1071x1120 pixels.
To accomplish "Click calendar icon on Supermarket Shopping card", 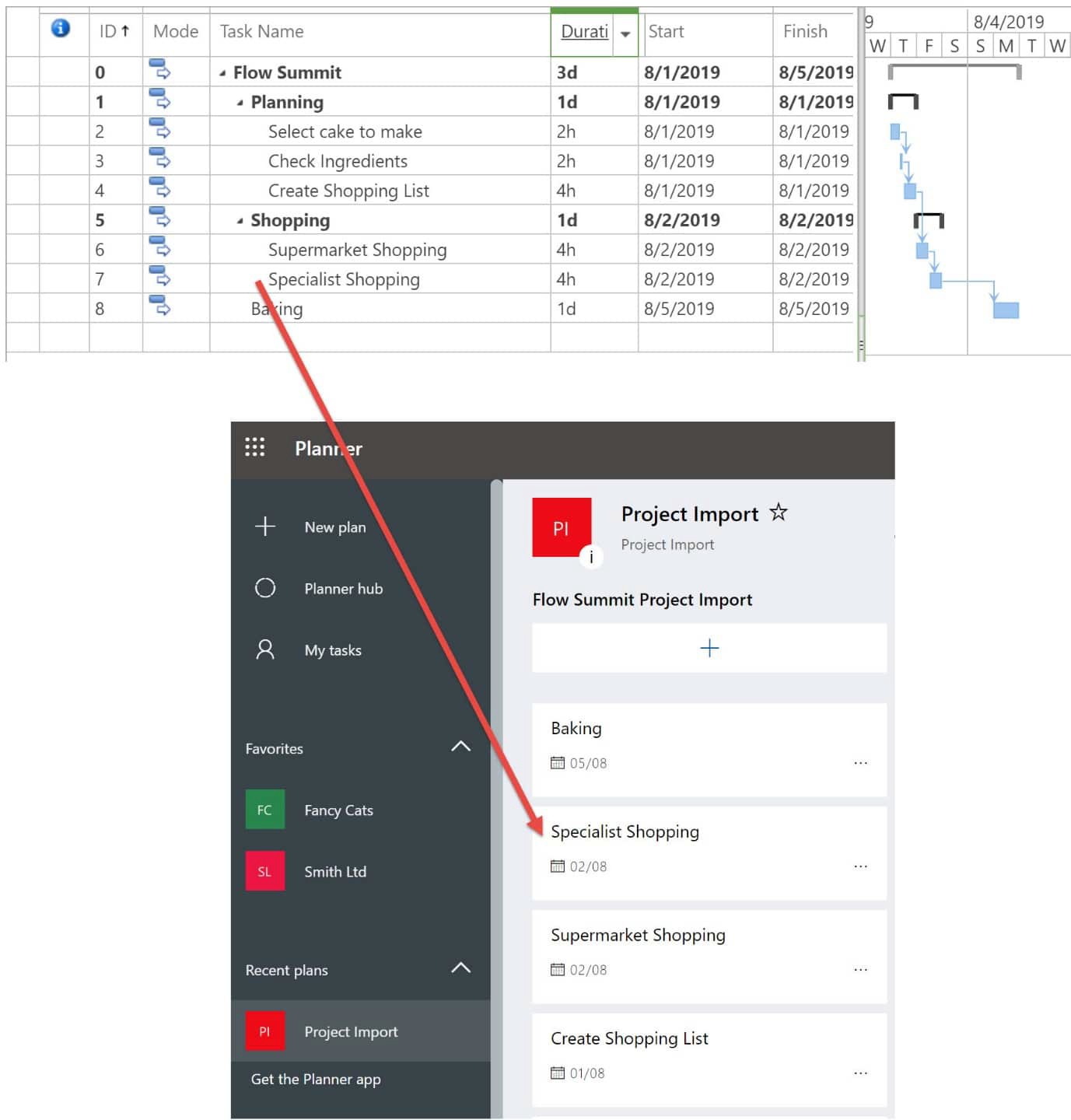I will [x=558, y=970].
